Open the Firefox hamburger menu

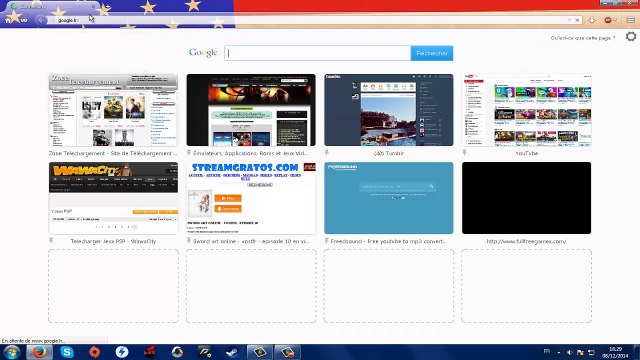pyautogui.click(x=631, y=20)
